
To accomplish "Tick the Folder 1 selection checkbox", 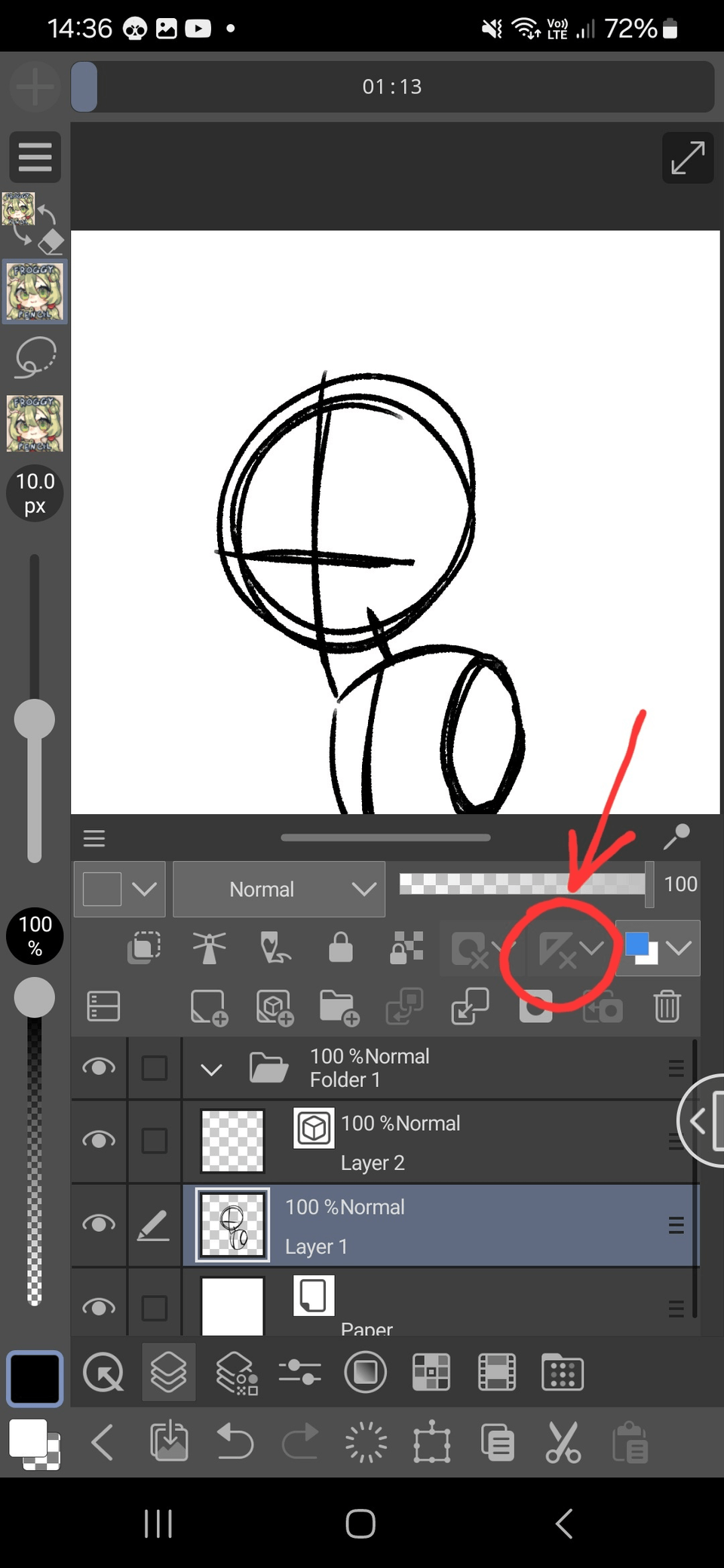I will pyautogui.click(x=155, y=1067).
